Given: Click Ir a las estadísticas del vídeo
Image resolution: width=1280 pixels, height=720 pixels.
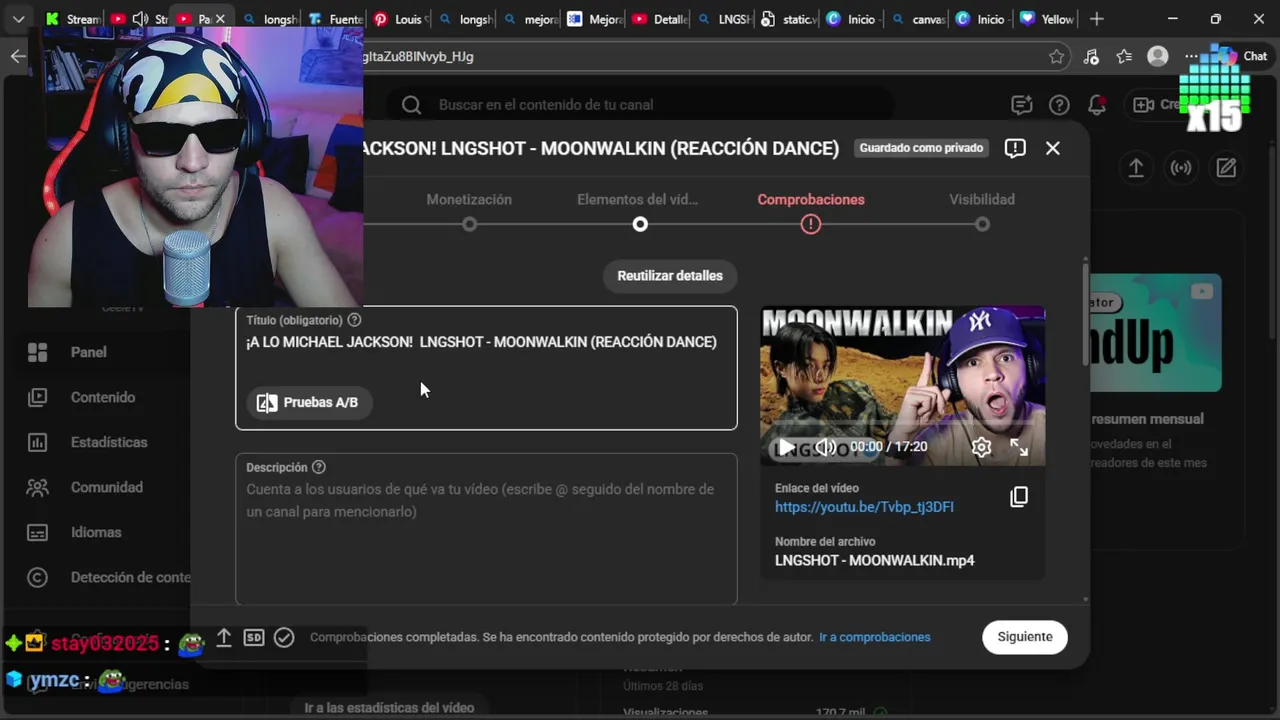Looking at the screenshot, I should (x=389, y=708).
